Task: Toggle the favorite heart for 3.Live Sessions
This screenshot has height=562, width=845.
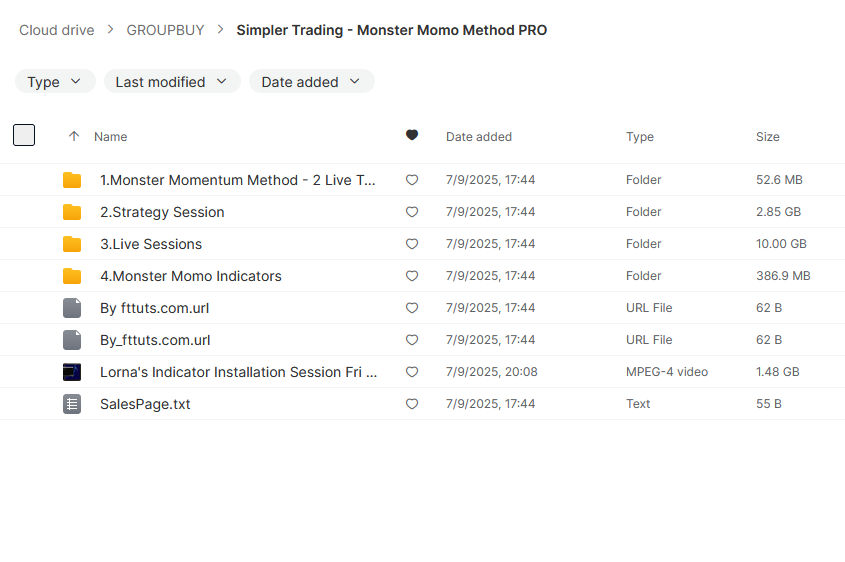Action: pyautogui.click(x=412, y=244)
